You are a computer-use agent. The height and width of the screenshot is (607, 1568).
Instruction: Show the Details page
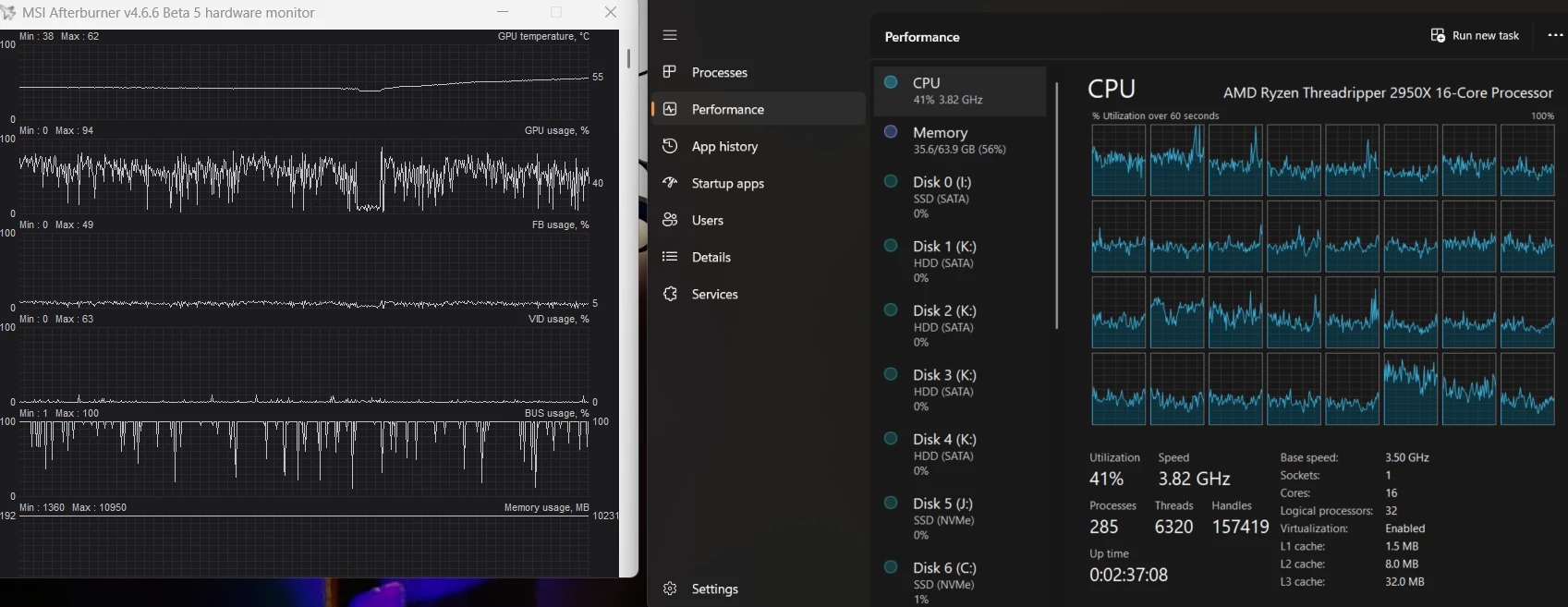758,257
